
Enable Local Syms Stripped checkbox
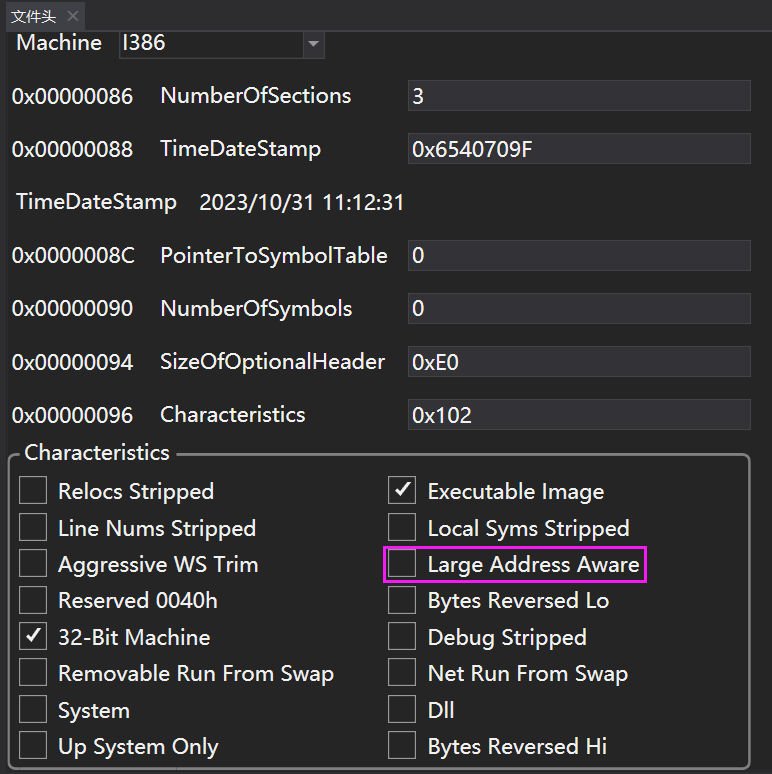[x=402, y=527]
